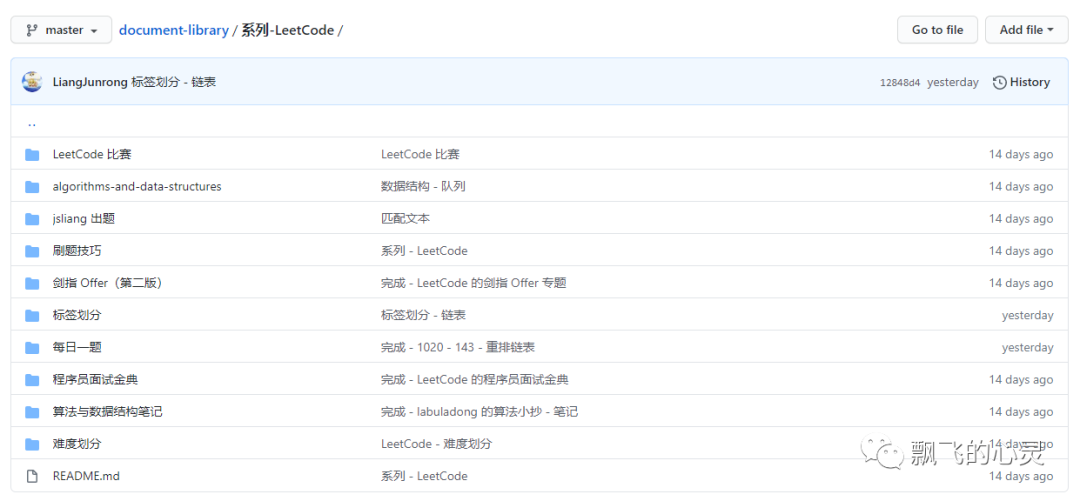
Task: Open commit History
Action: 1021,82
